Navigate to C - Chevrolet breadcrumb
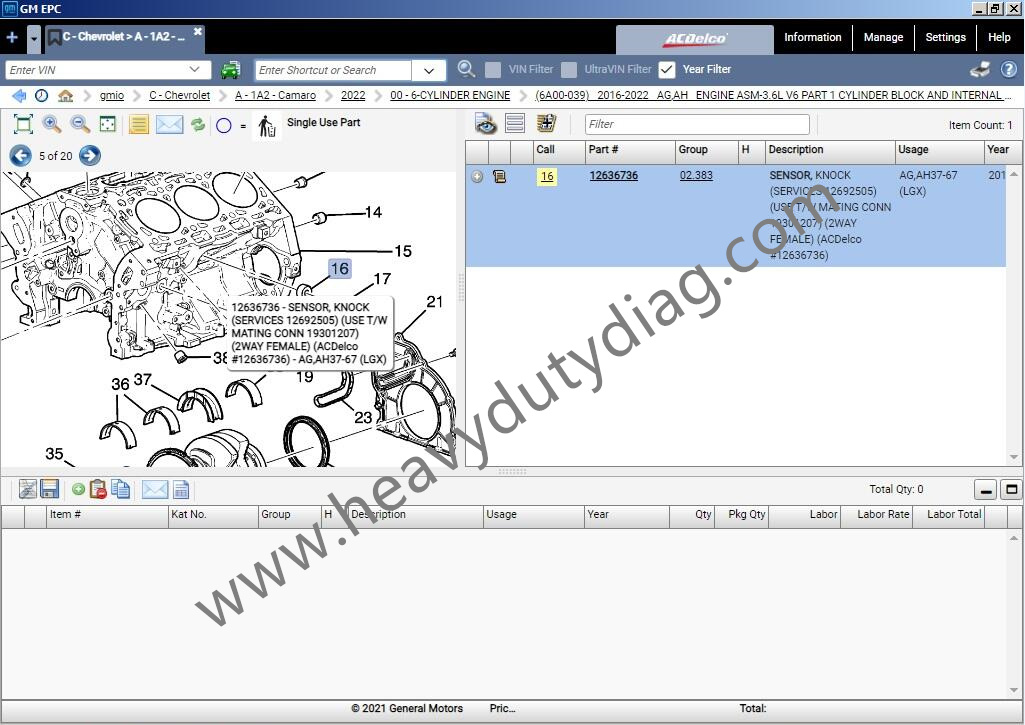Viewport: 1025px width, 725px height. [180, 95]
